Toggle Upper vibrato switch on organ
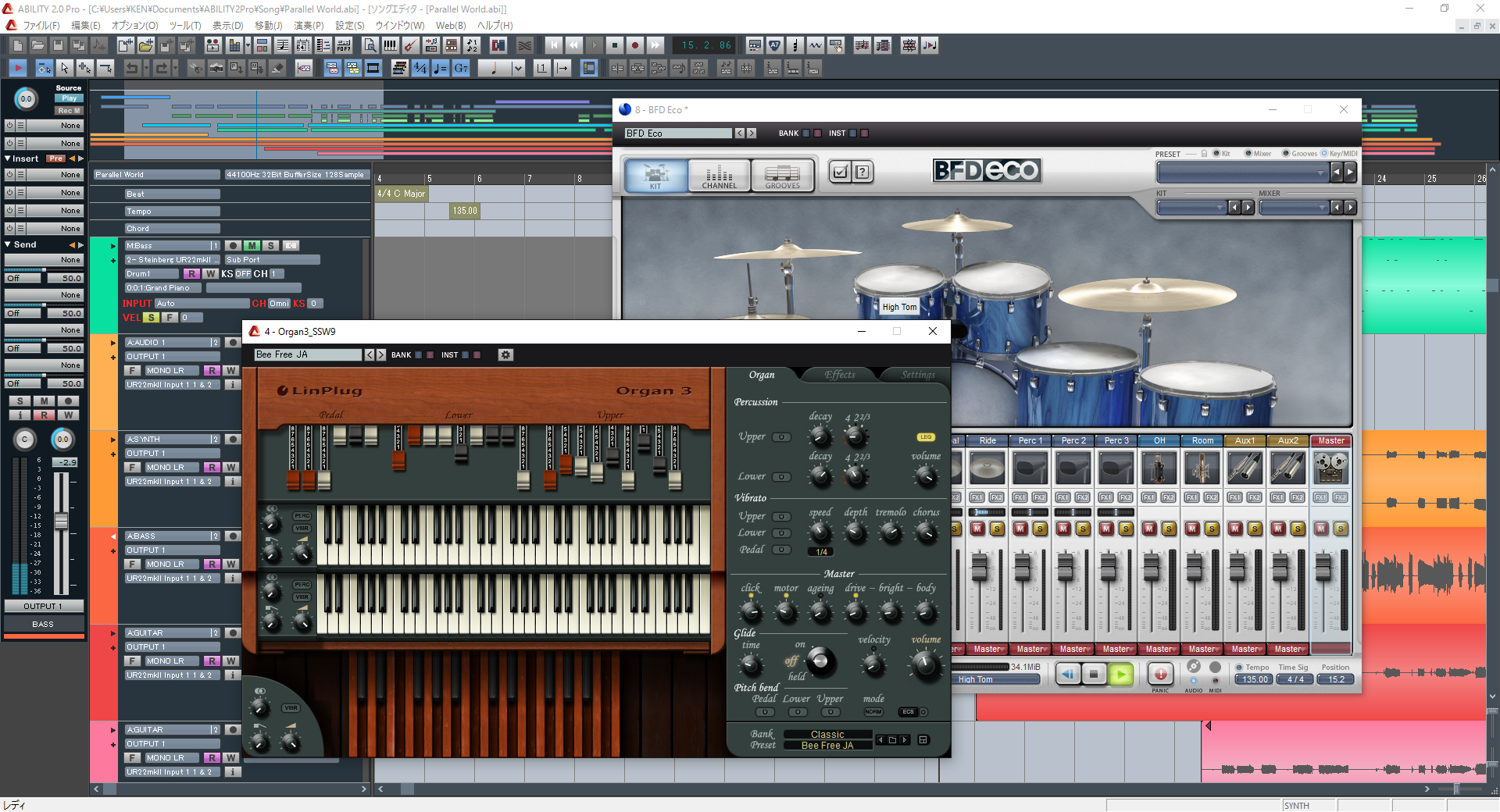 [x=782, y=517]
